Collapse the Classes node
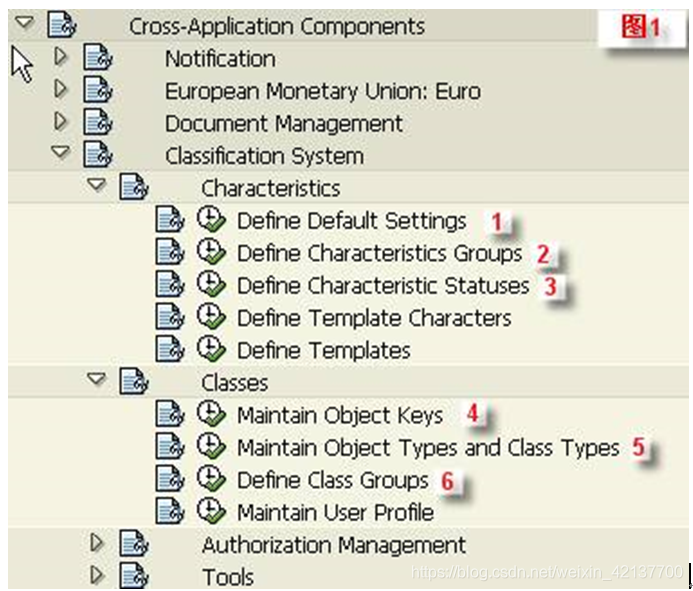This screenshot has width=693, height=591. pyautogui.click(x=96, y=378)
